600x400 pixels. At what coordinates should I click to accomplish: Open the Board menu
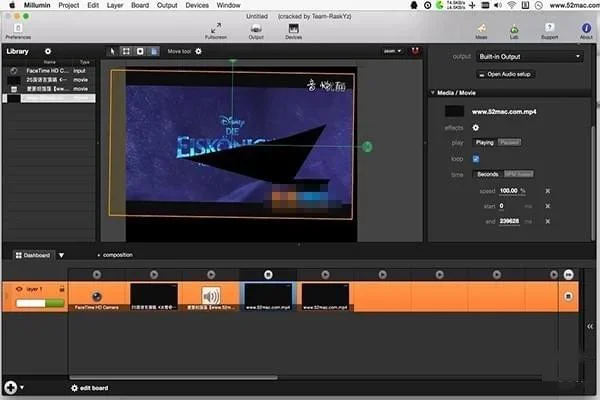[x=140, y=5]
